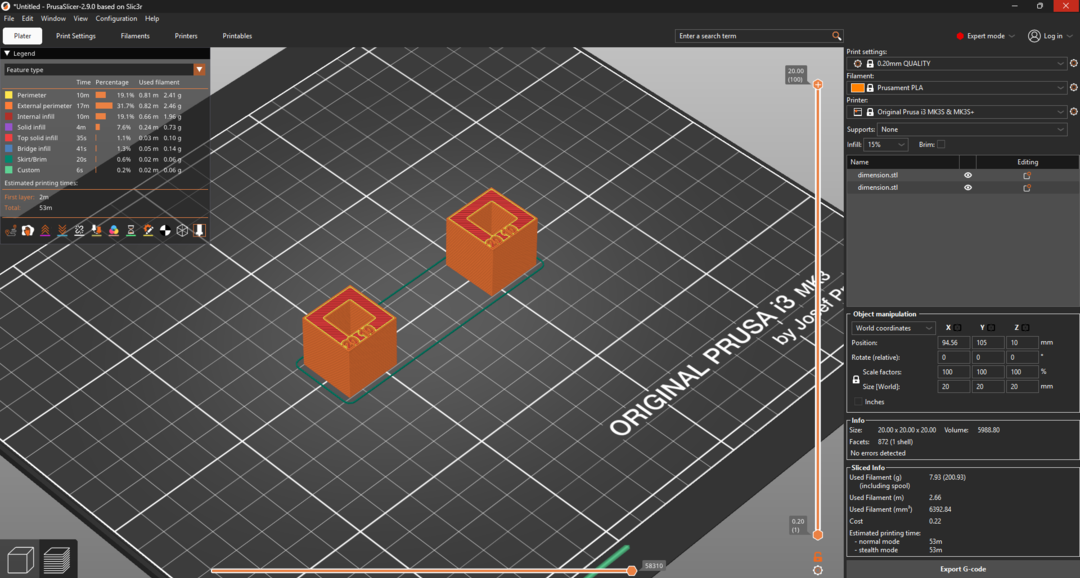Viewport: 1080px width, 578px height.
Task: Open print settings gear icon beside 0.20mm QUALITY
Action: pyautogui.click(x=1073, y=63)
